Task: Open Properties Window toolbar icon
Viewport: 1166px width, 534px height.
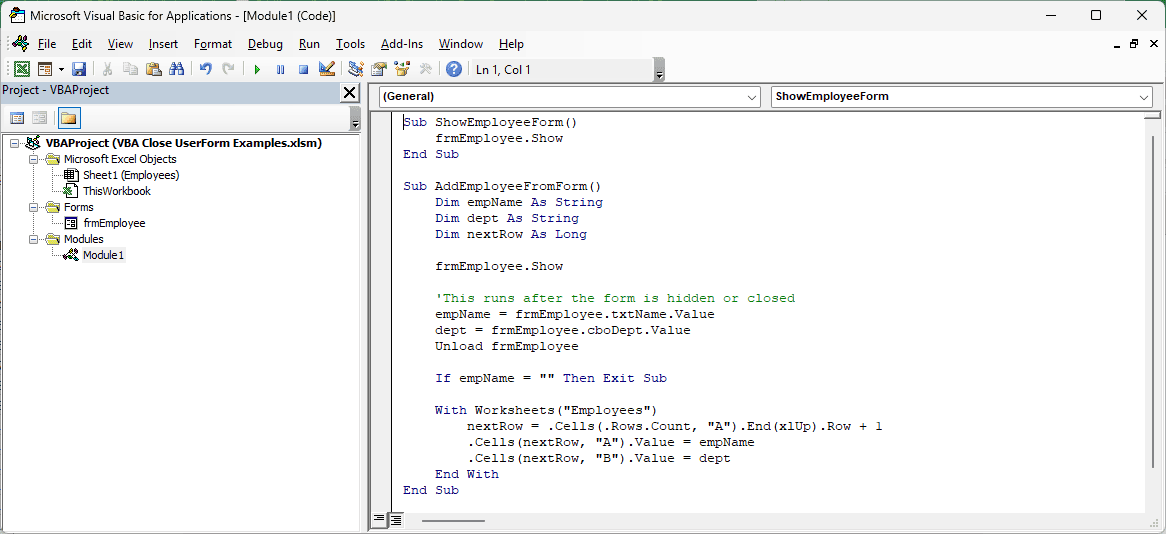Action: point(379,69)
